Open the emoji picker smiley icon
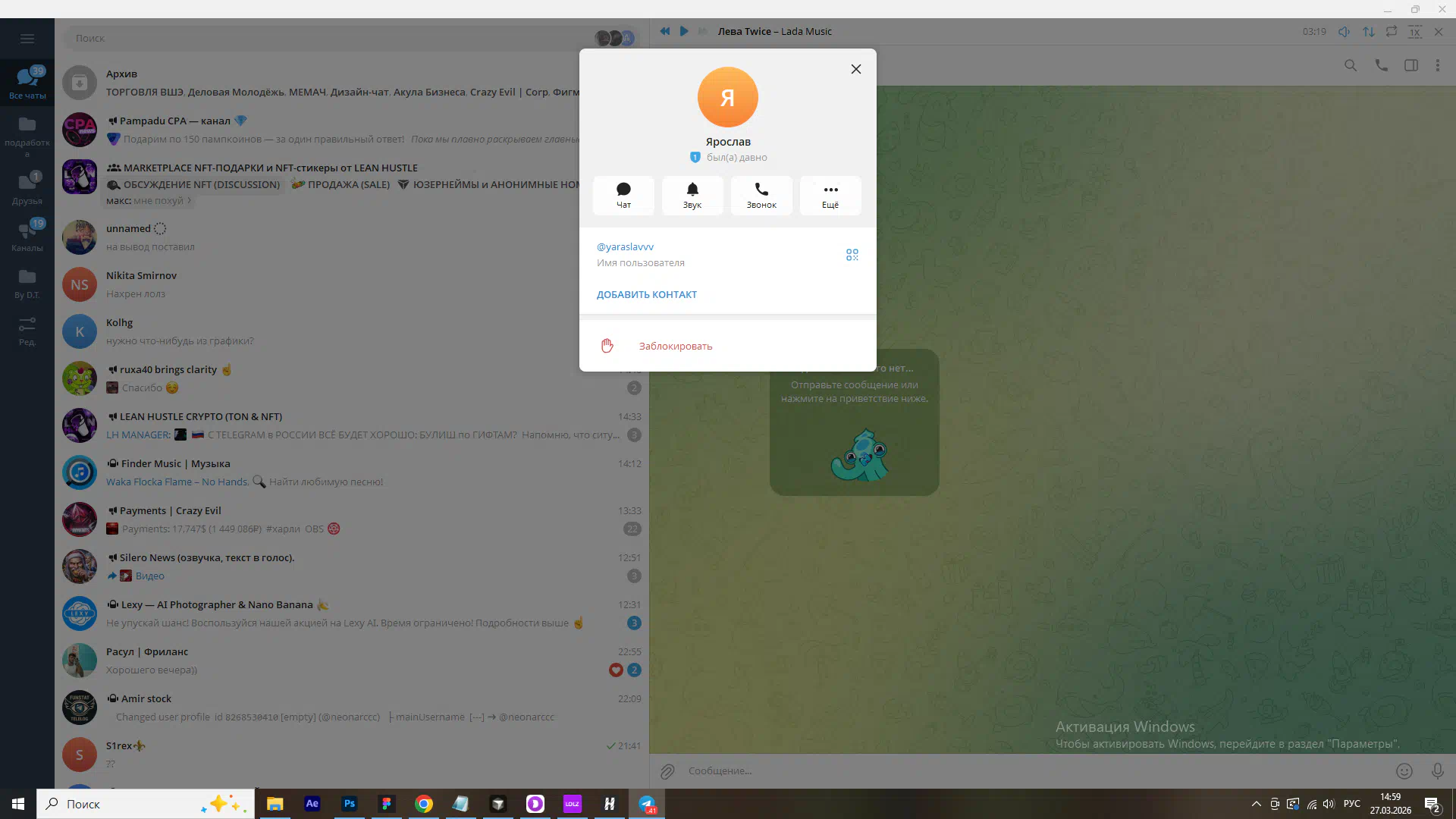The image size is (1456, 819). [1404, 771]
